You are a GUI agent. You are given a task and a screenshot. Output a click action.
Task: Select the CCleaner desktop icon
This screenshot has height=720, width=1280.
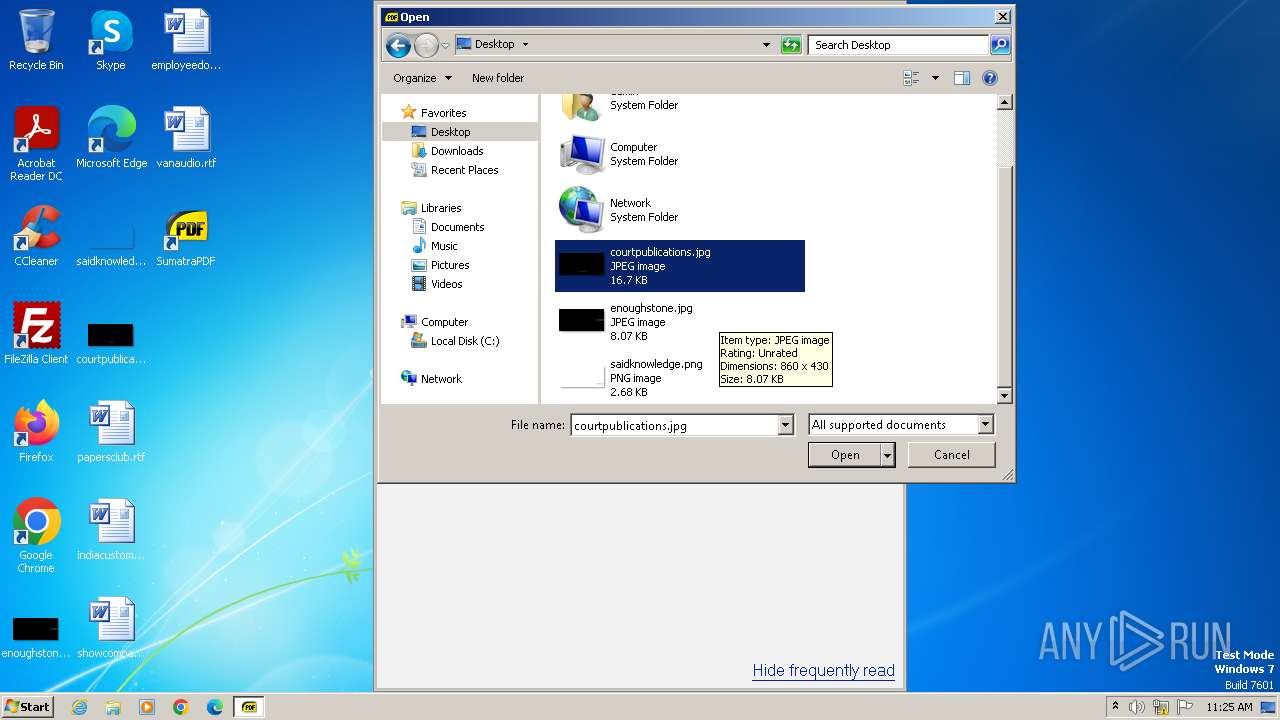click(36, 236)
